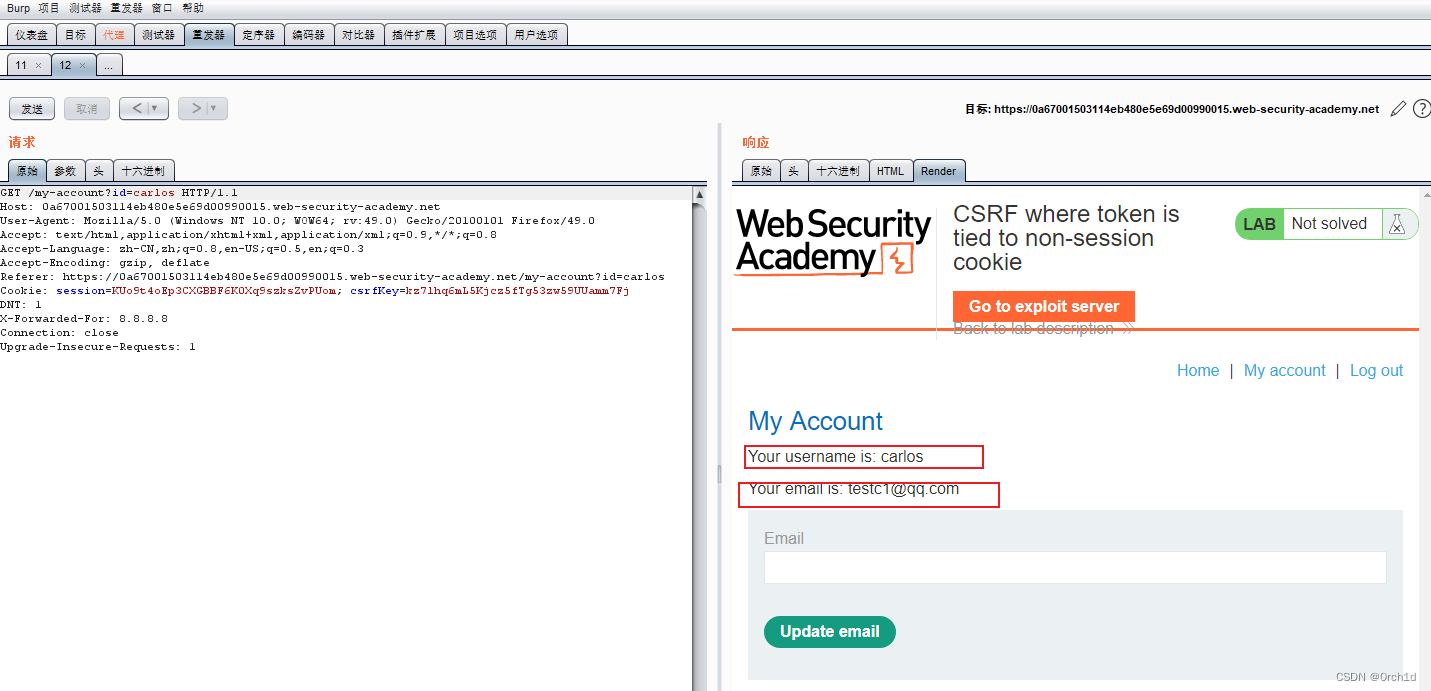Open the My account link
1431x691 pixels.
1284,370
